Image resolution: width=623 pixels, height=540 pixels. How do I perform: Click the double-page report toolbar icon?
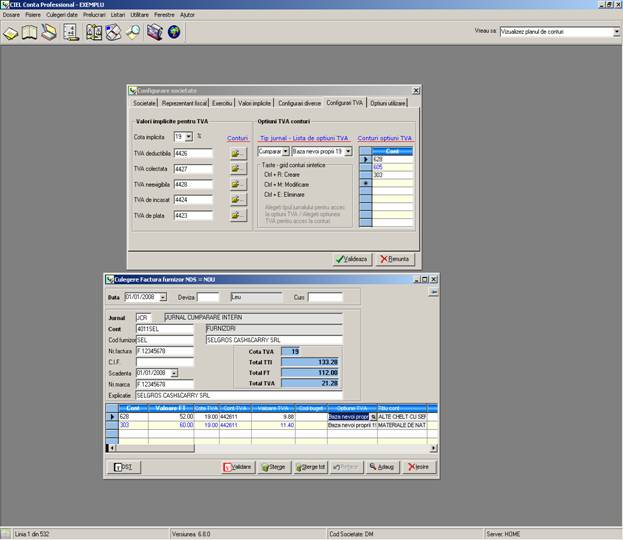point(94,33)
